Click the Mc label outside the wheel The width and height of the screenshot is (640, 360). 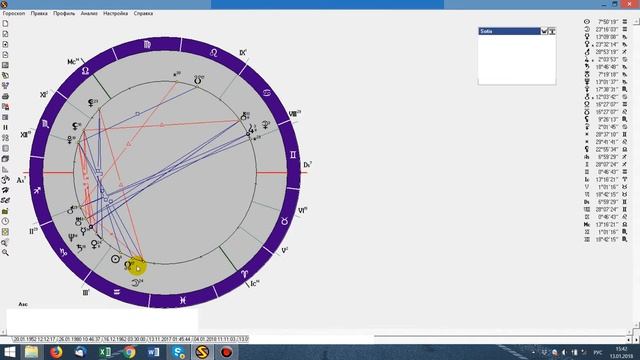click(x=73, y=62)
